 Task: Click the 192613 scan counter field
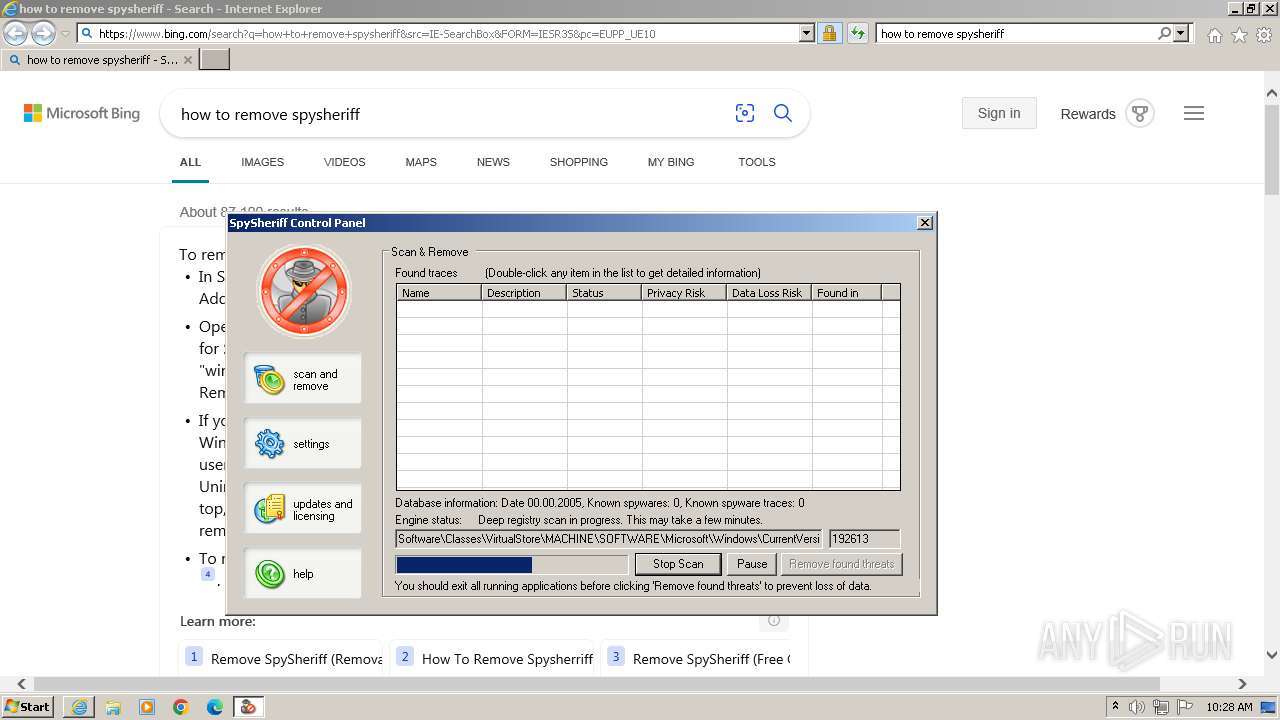864,539
